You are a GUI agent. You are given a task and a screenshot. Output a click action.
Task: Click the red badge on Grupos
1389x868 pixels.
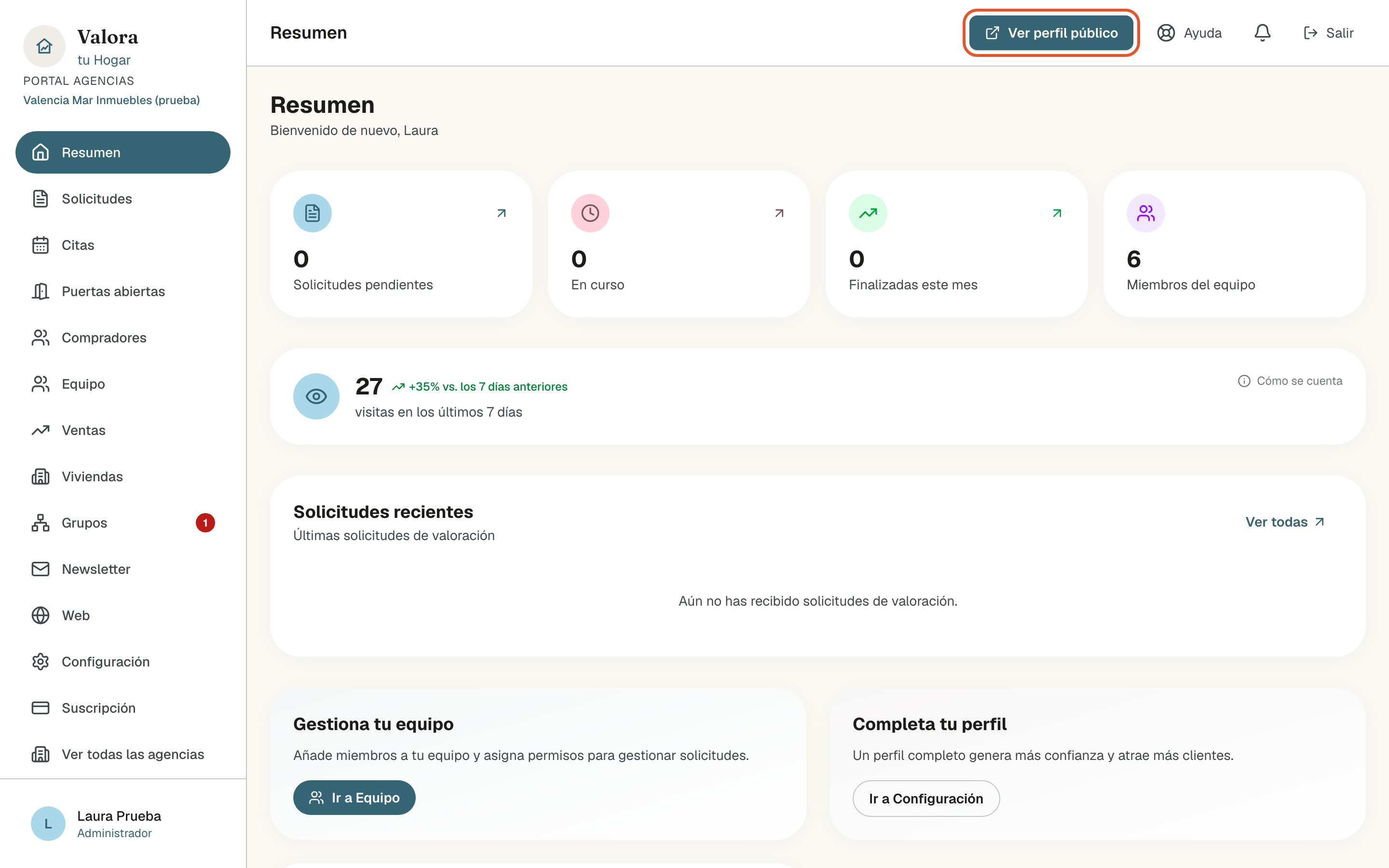tap(205, 522)
